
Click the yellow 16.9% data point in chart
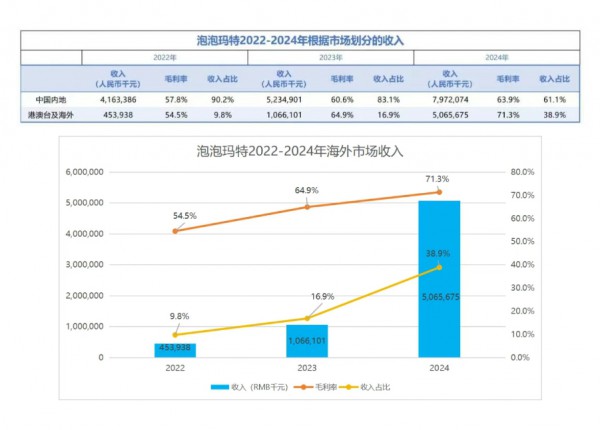(x=307, y=318)
